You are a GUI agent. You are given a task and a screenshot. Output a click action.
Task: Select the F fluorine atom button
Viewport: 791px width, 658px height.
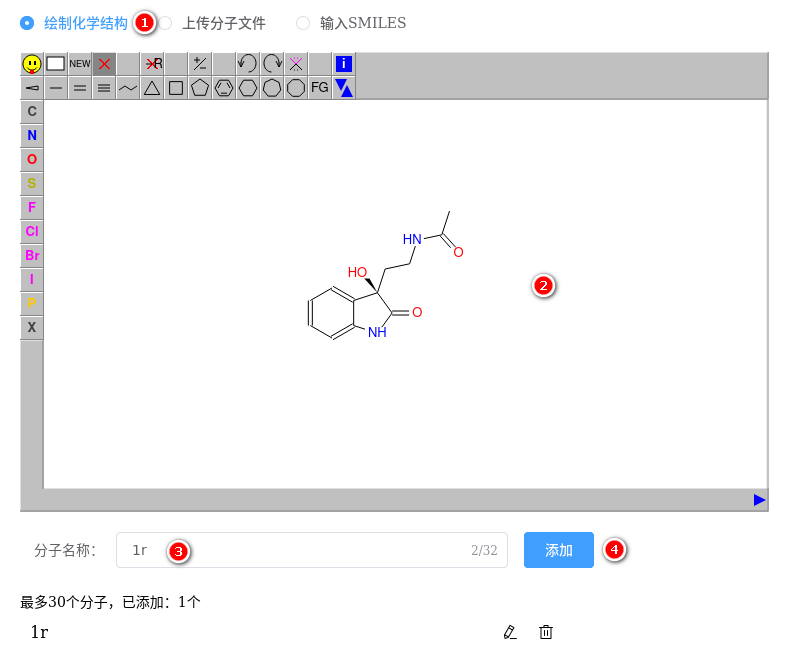click(x=32, y=207)
